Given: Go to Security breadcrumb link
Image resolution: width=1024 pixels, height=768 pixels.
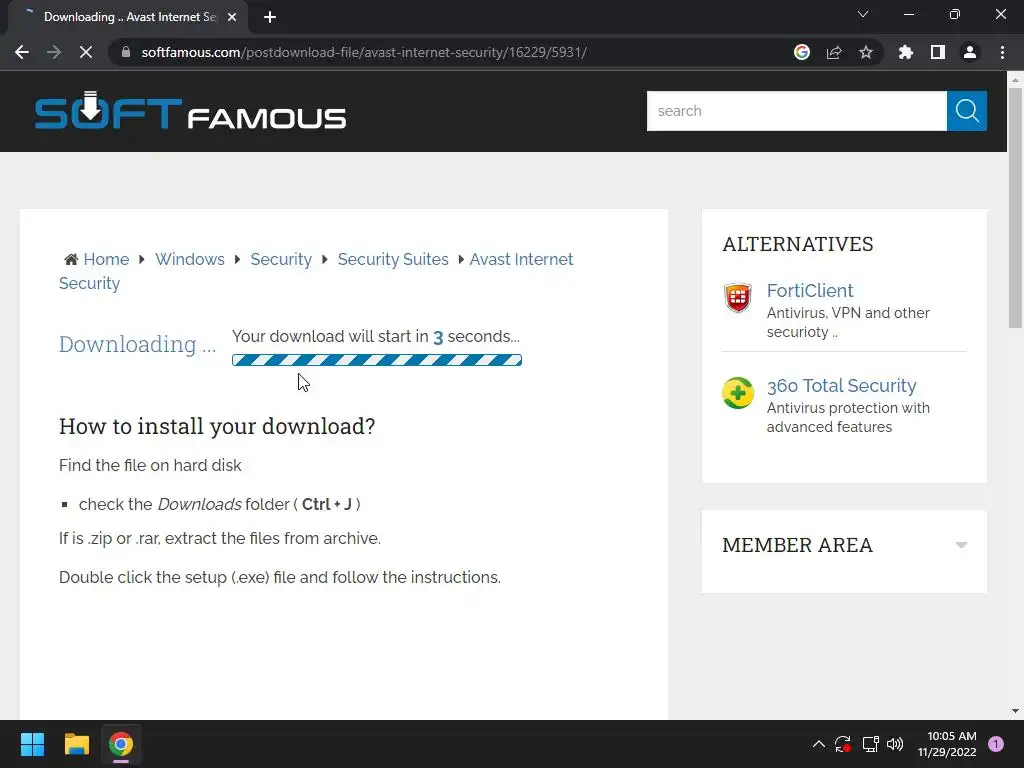Looking at the screenshot, I should pos(281,259).
